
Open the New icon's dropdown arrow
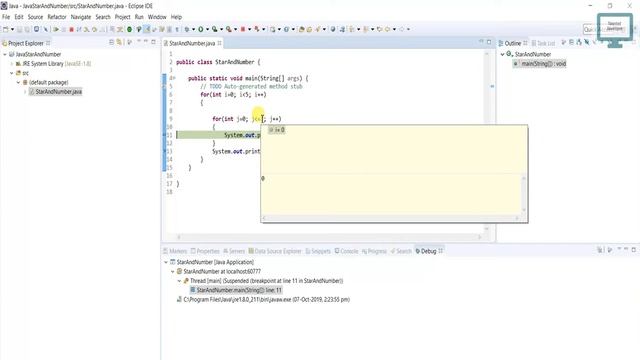click(x=12, y=29)
